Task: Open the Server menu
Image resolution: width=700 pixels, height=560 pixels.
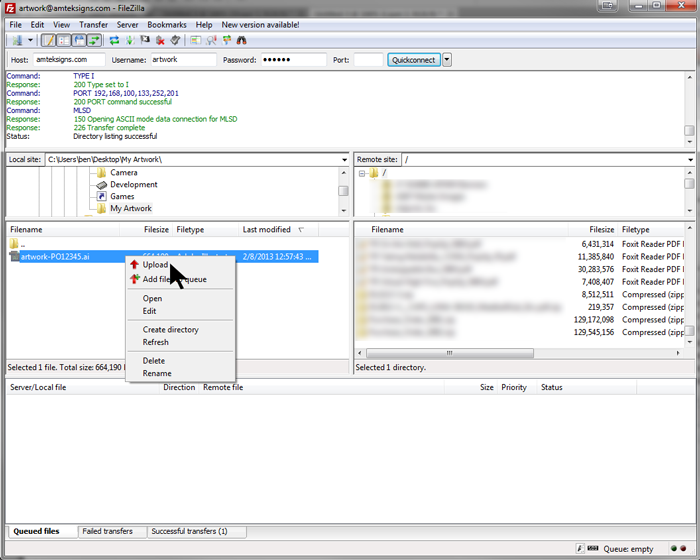Action: point(128,25)
